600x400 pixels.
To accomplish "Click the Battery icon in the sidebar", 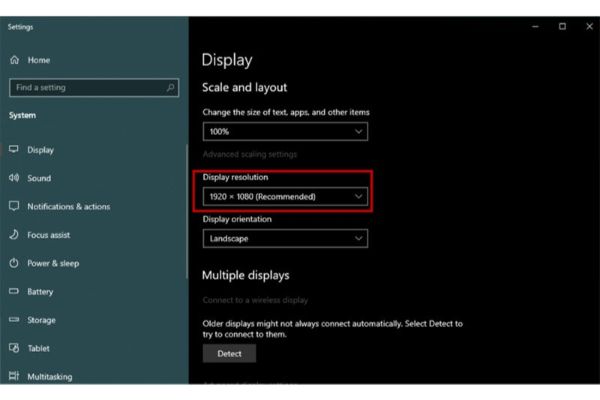I will [14, 291].
